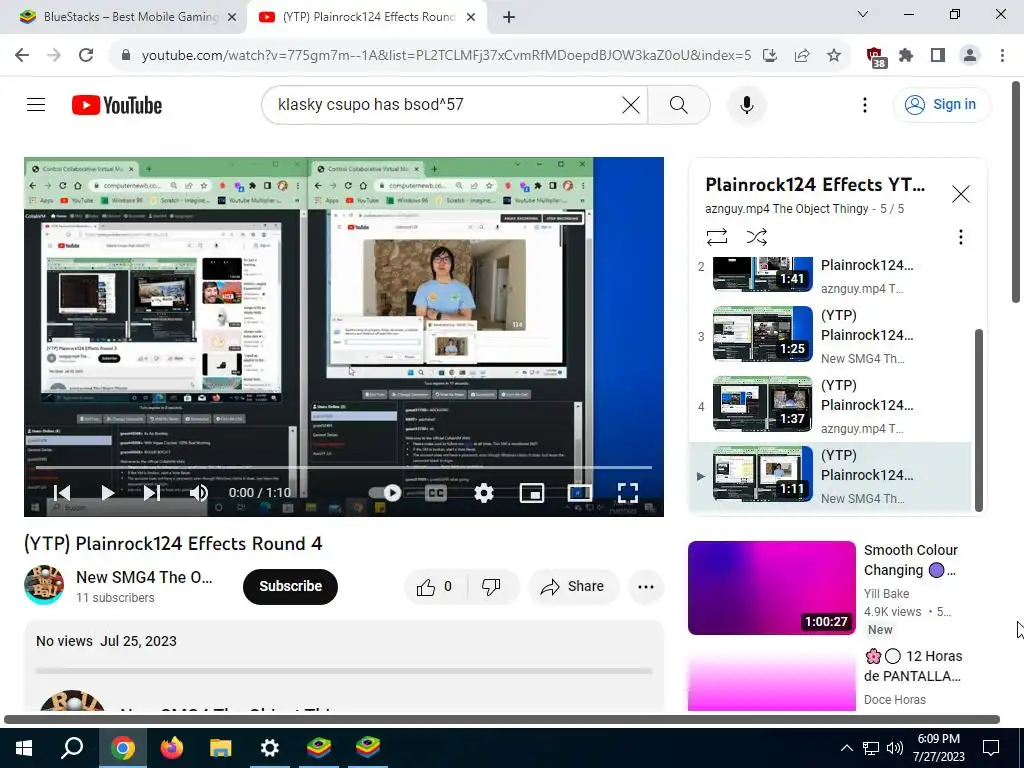Open the Yill Bake channel link
The image size is (1024, 768).
886,594
